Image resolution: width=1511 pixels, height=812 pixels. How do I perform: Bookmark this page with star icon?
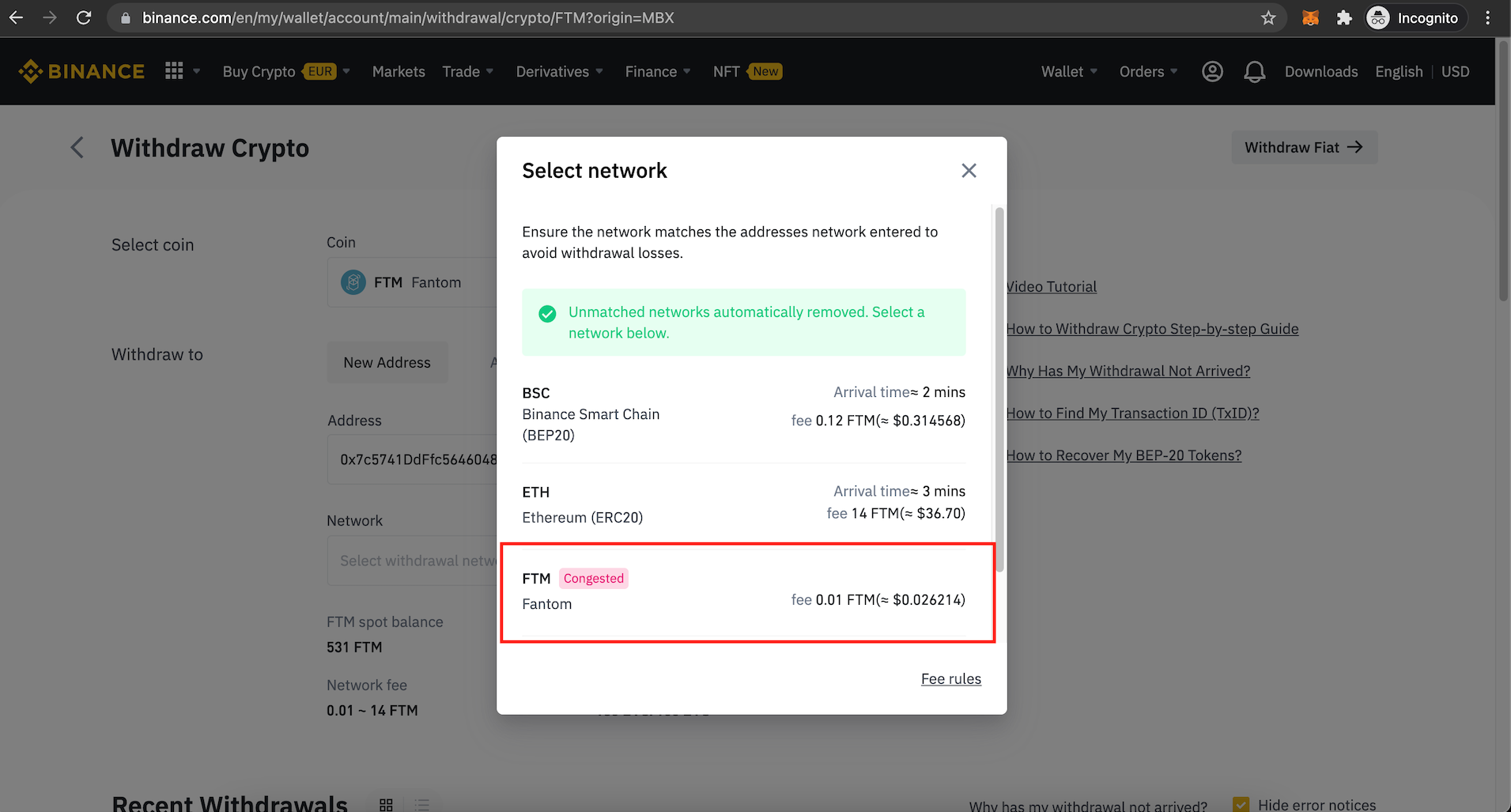(1268, 17)
